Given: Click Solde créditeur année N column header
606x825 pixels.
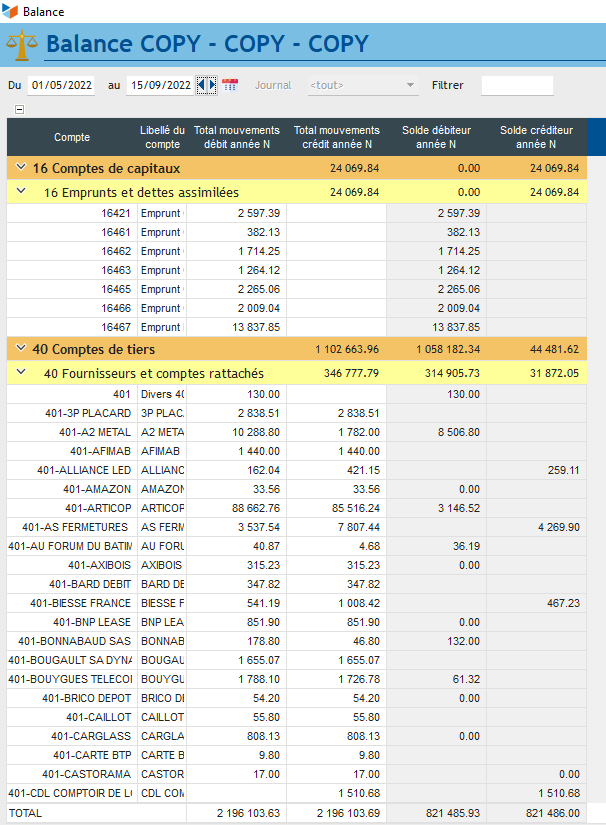Looking at the screenshot, I should (x=536, y=137).
